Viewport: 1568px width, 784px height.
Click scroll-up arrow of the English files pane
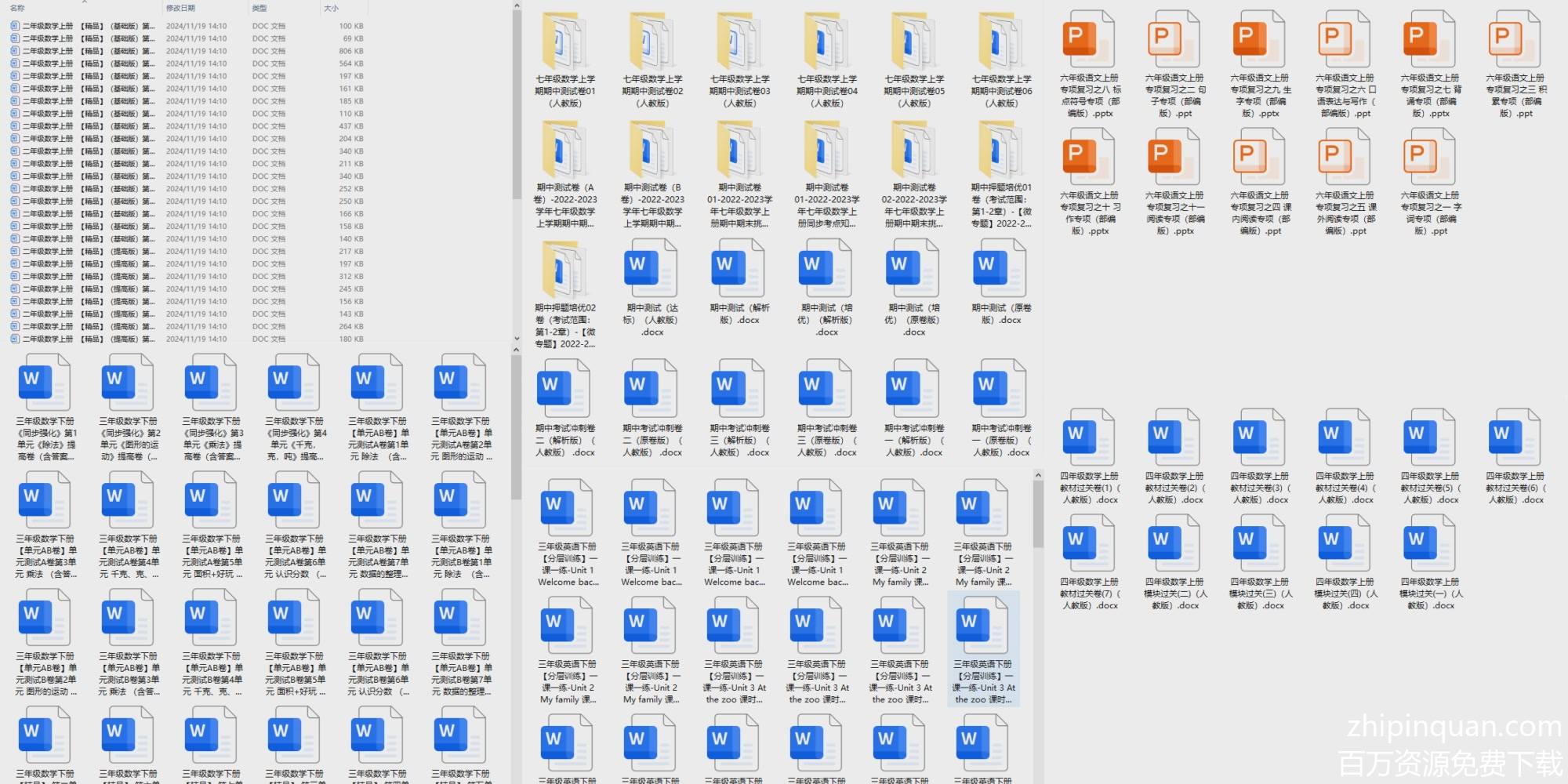[x=1038, y=475]
